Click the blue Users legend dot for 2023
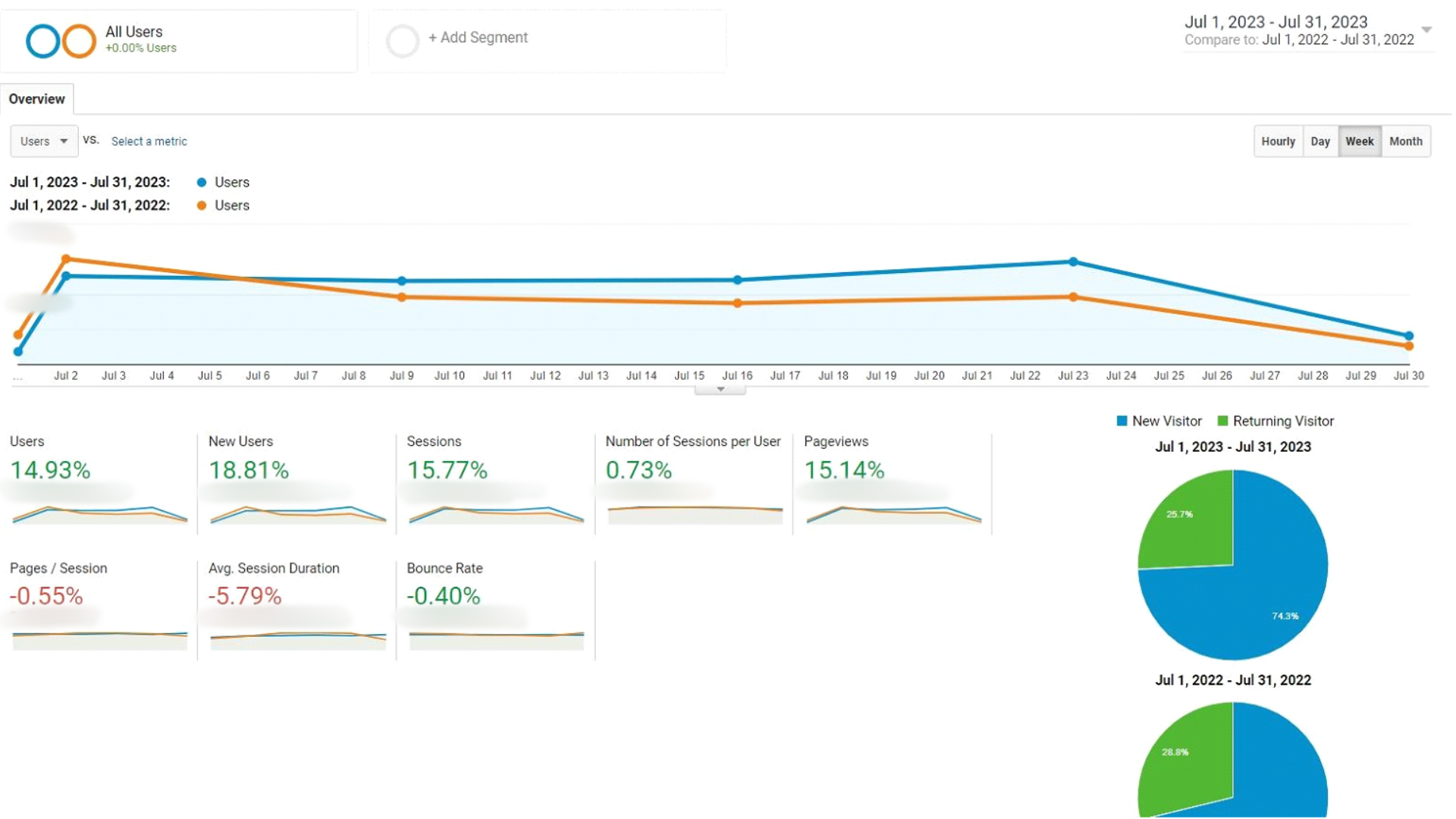The width and height of the screenshot is (1456, 819). (202, 183)
